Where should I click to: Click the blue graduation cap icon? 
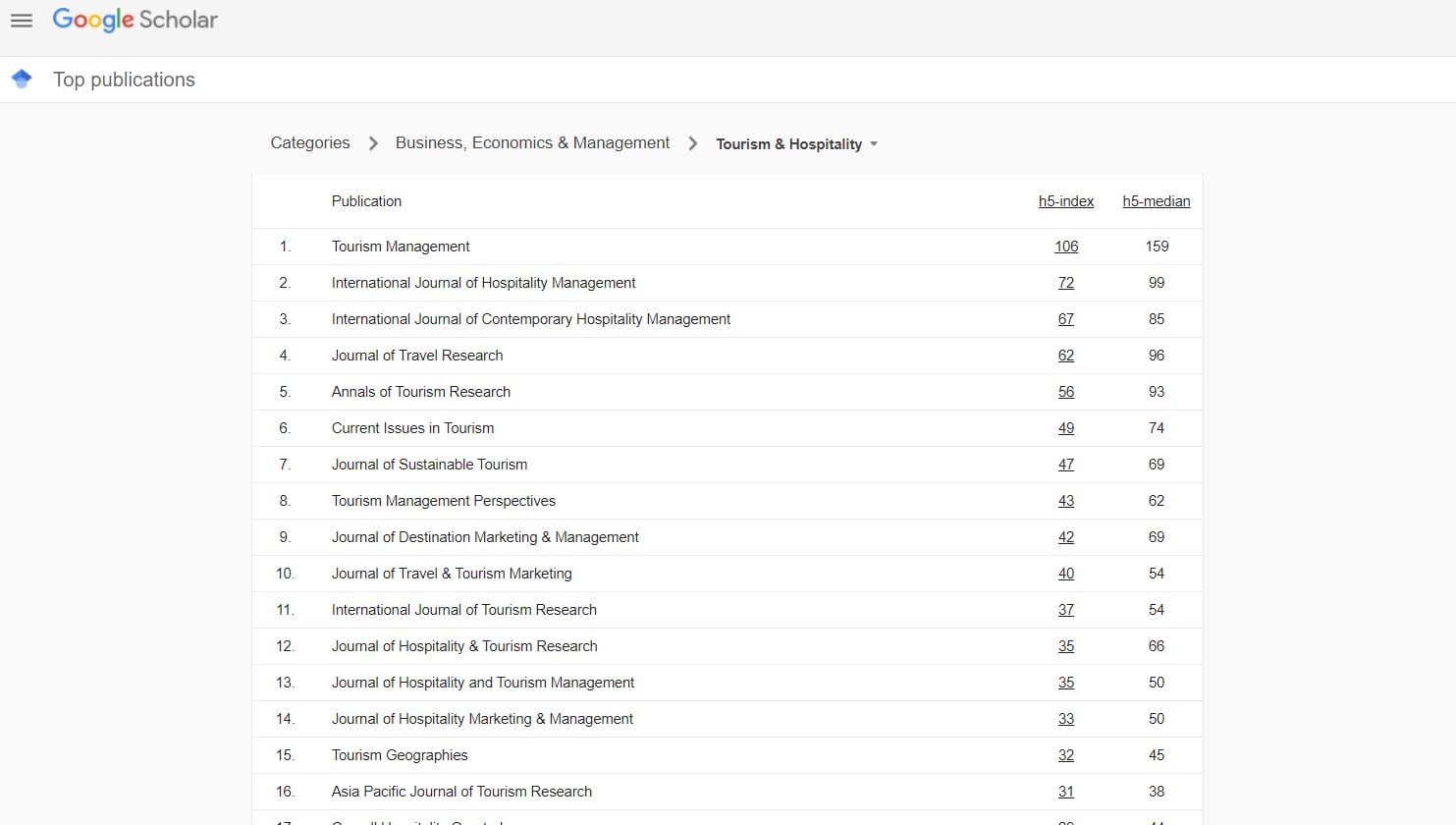click(22, 79)
